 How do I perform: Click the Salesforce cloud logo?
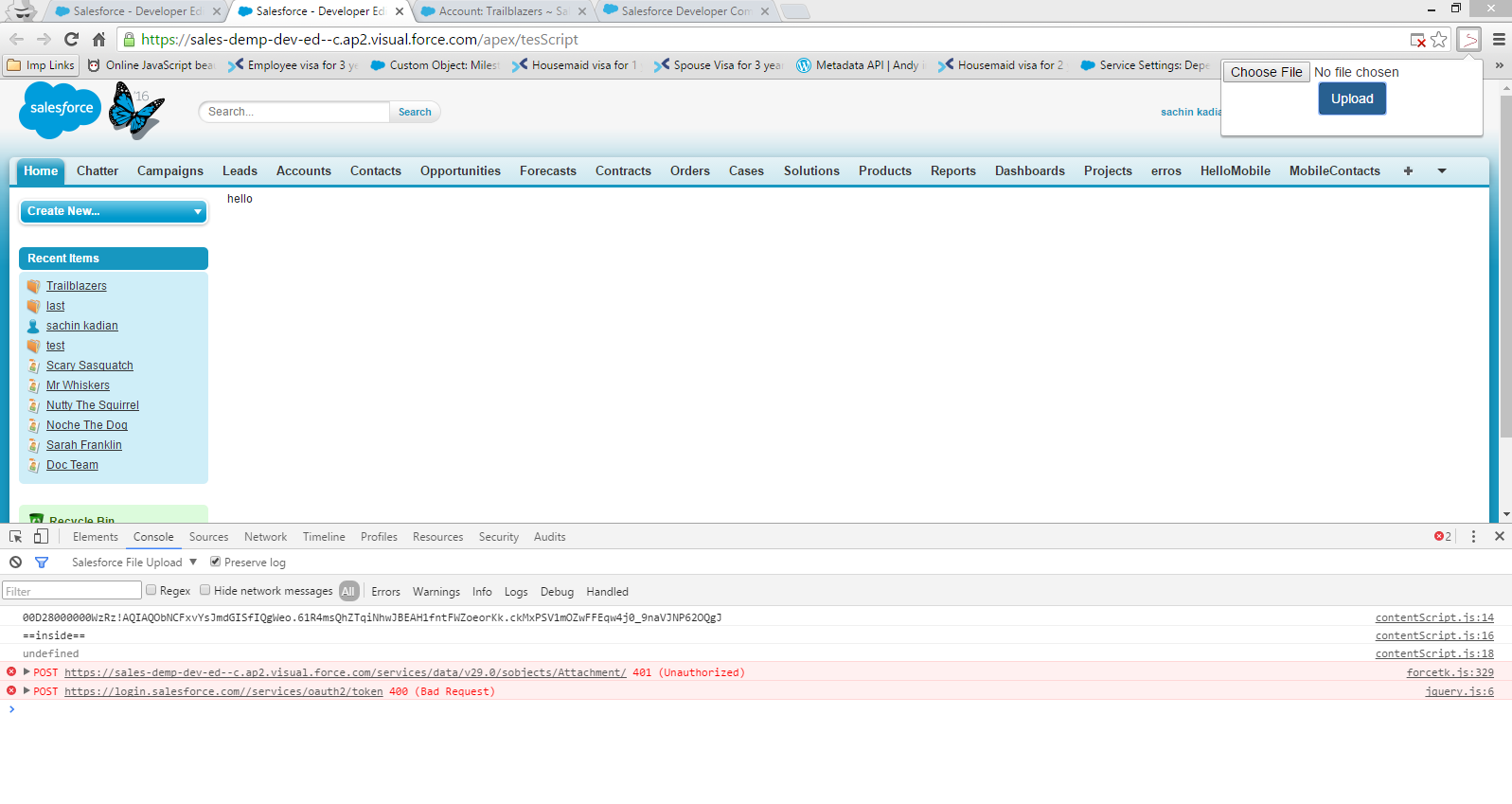click(61, 109)
